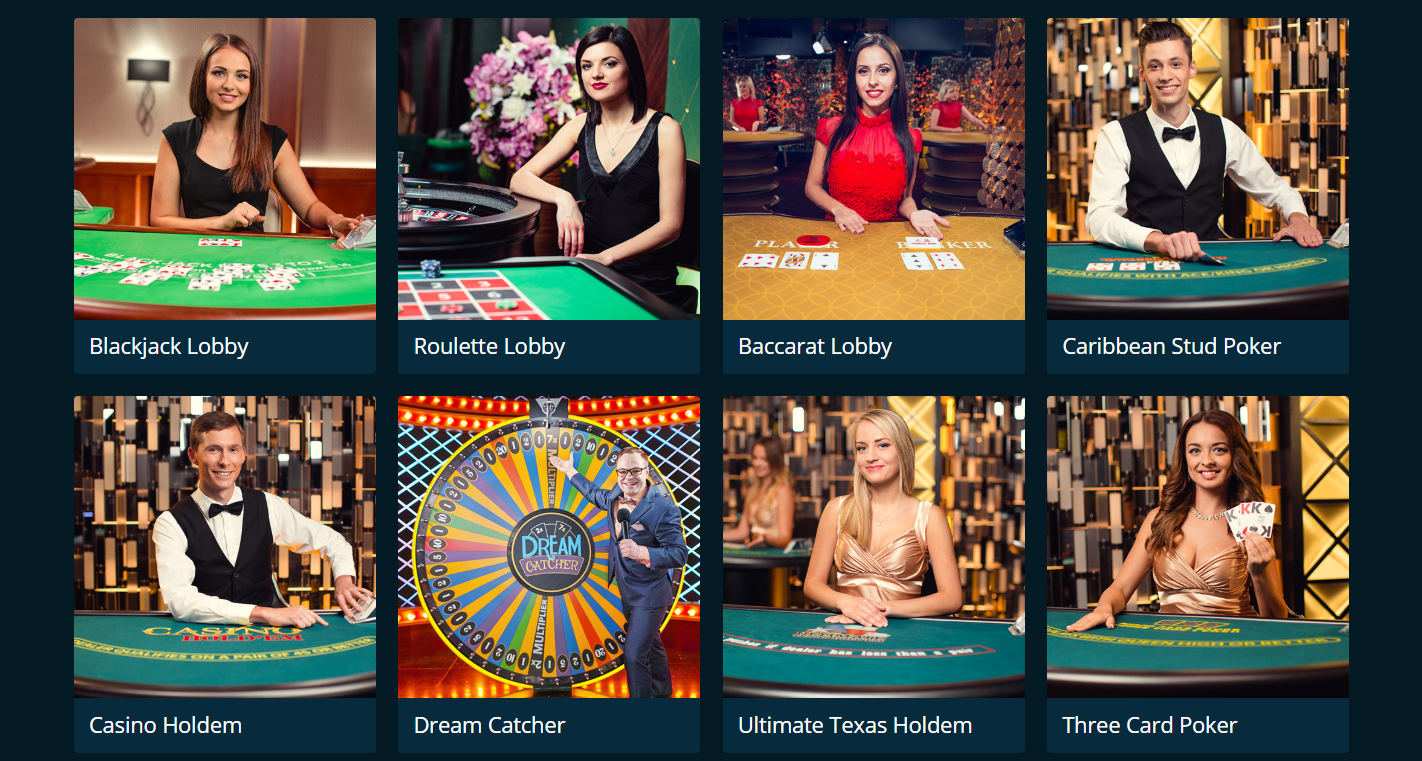Viewport: 1422px width, 761px height.
Task: Click the Ultimate Texas Holdem label
Action: tap(855, 726)
